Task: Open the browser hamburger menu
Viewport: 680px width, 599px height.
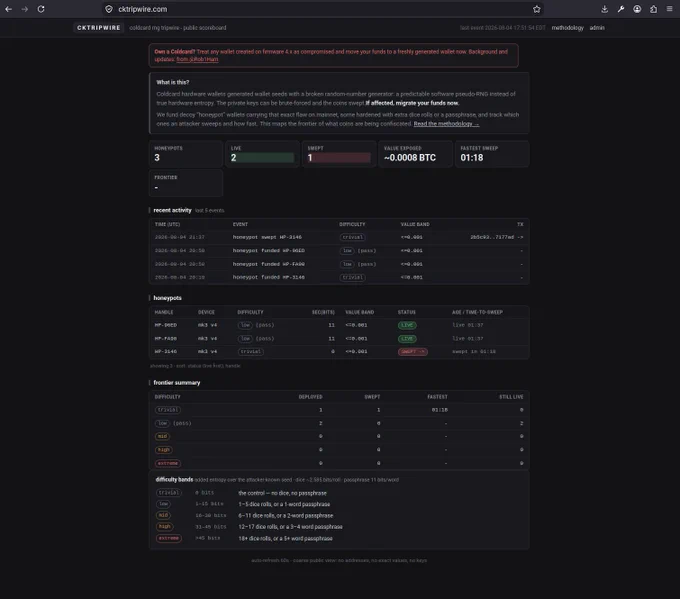Action: (x=670, y=9)
